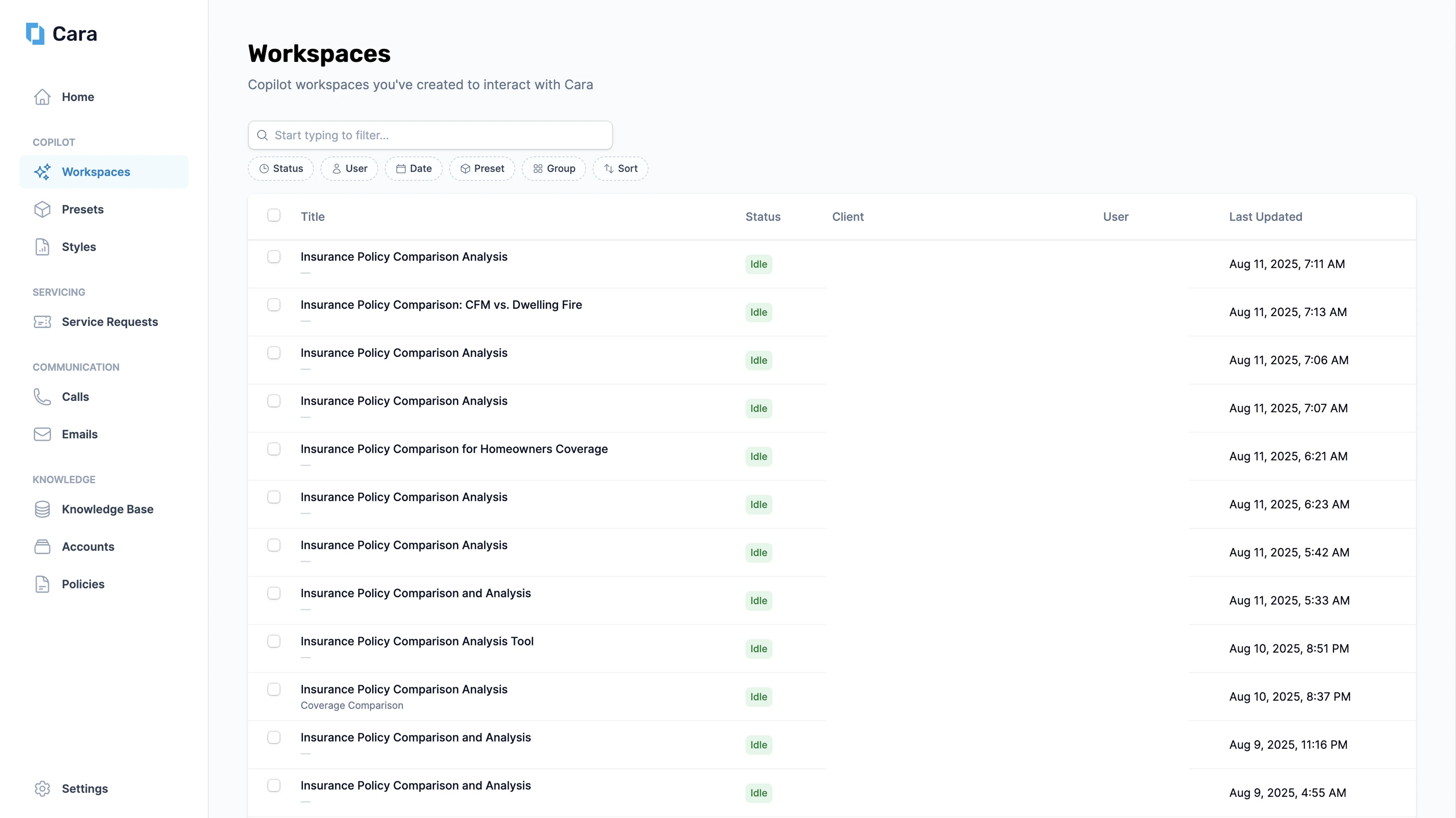Click the Status column header

[x=763, y=216]
